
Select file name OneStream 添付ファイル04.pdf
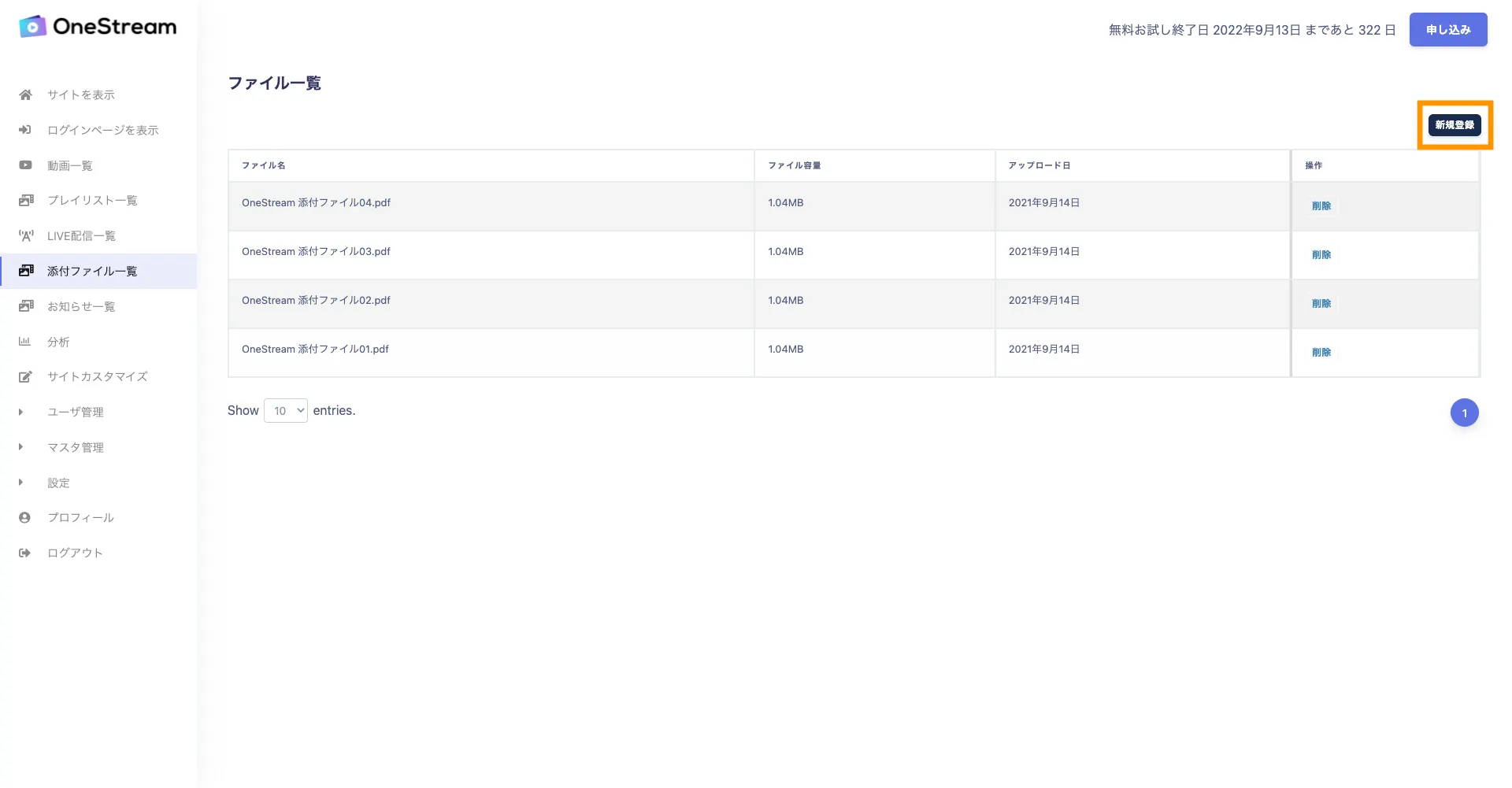click(316, 203)
